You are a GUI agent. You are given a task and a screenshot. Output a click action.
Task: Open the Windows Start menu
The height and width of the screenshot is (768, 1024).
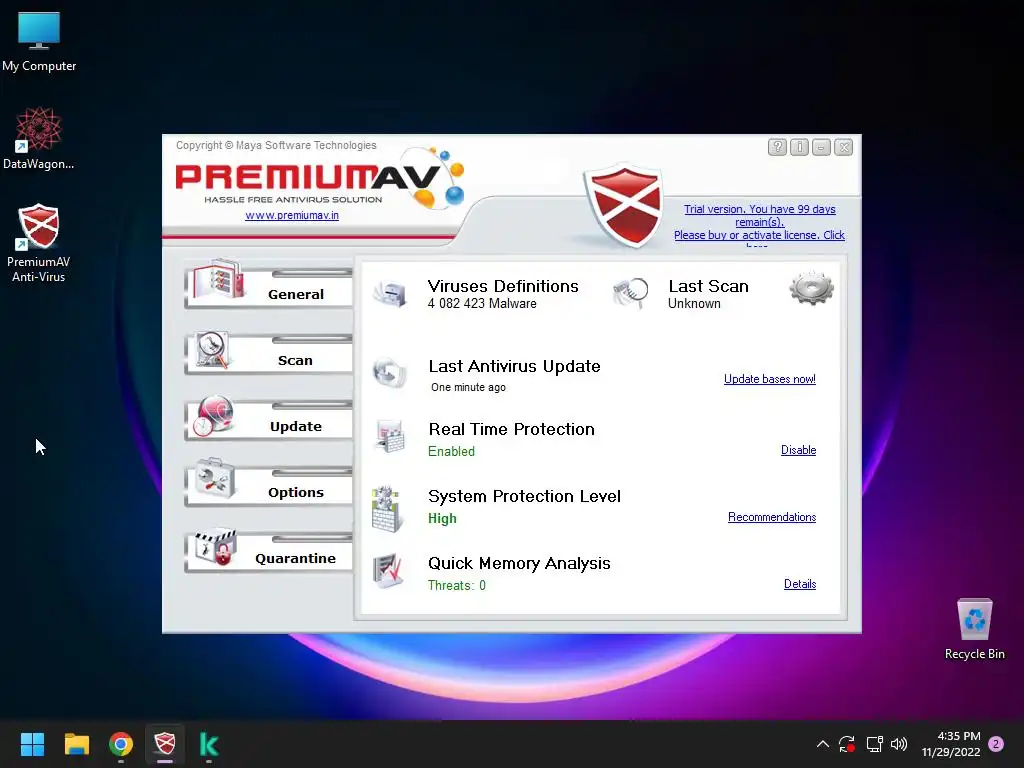(32, 744)
